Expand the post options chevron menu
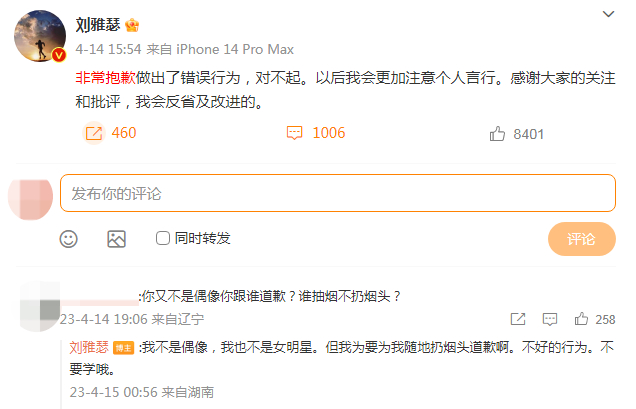The image size is (636, 409). coord(608,14)
